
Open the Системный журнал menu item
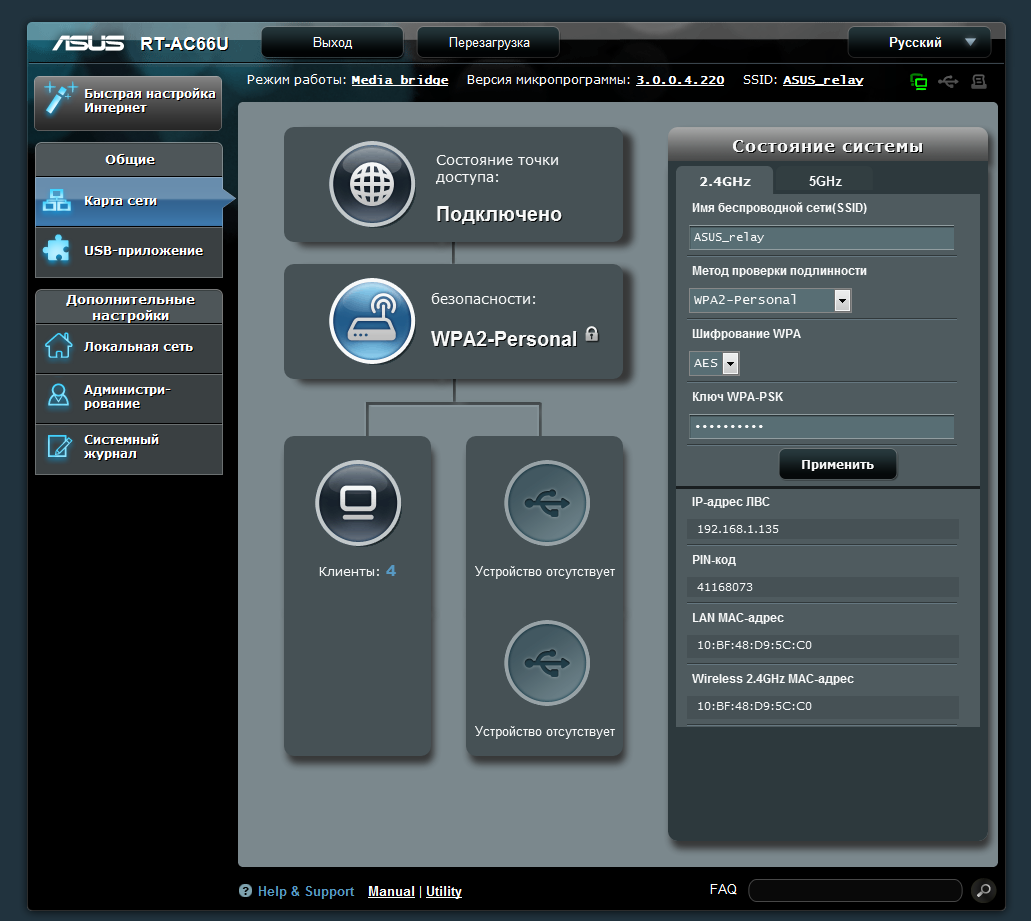point(129,448)
